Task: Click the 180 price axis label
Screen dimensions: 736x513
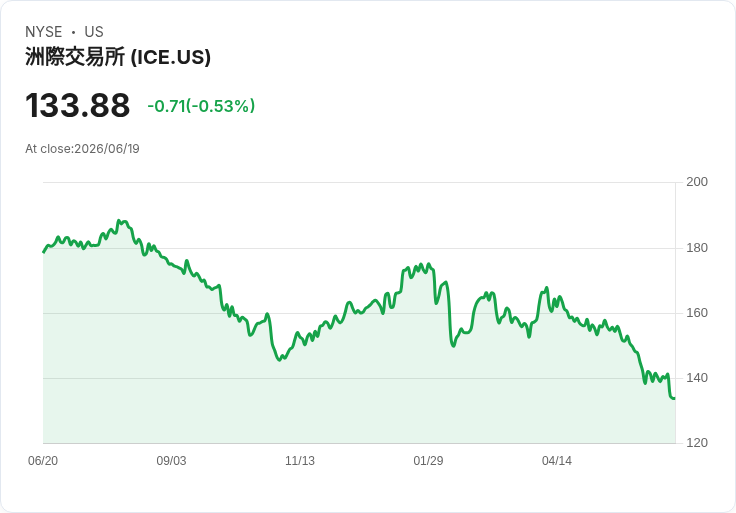Action: click(697, 248)
